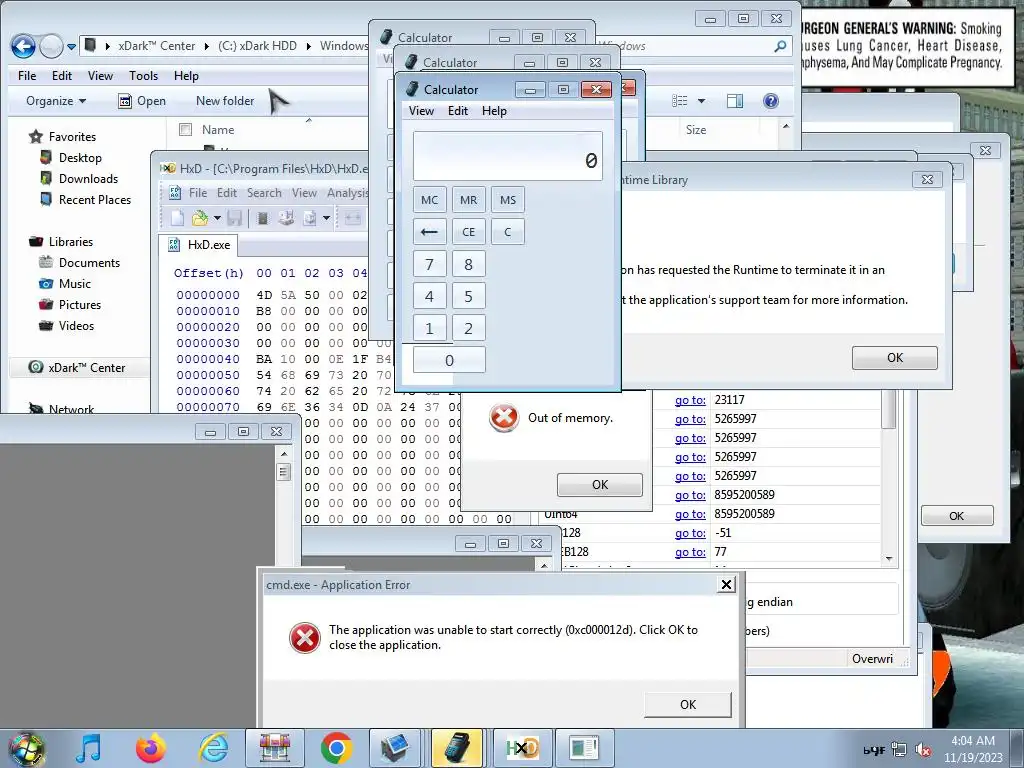Image resolution: width=1024 pixels, height=768 pixels.
Task: Click the HxD Open RAM chip icon
Action: (263, 218)
